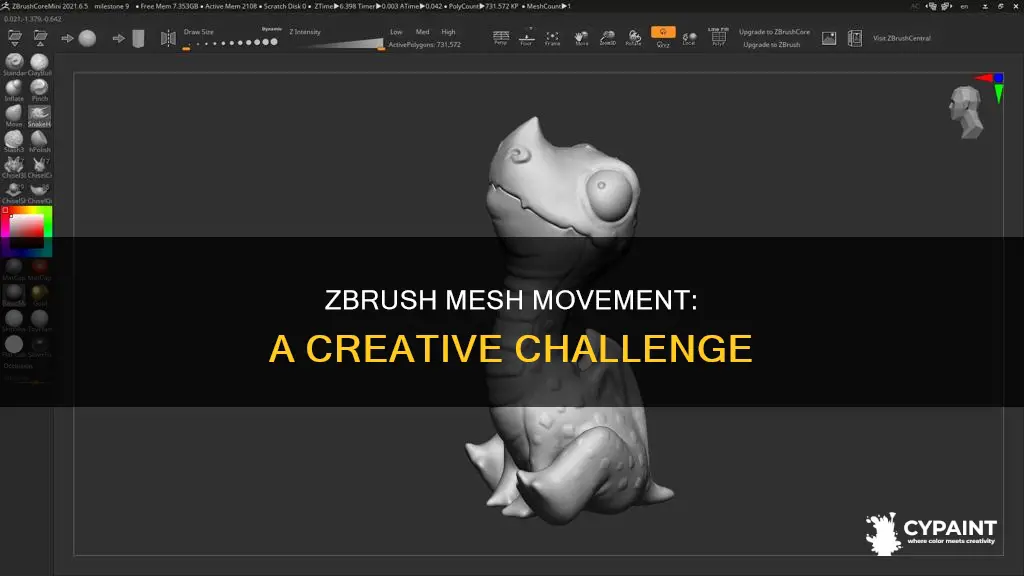The image size is (1024, 576).
Task: Click the Draw Size slider dots
Action: 231,43
